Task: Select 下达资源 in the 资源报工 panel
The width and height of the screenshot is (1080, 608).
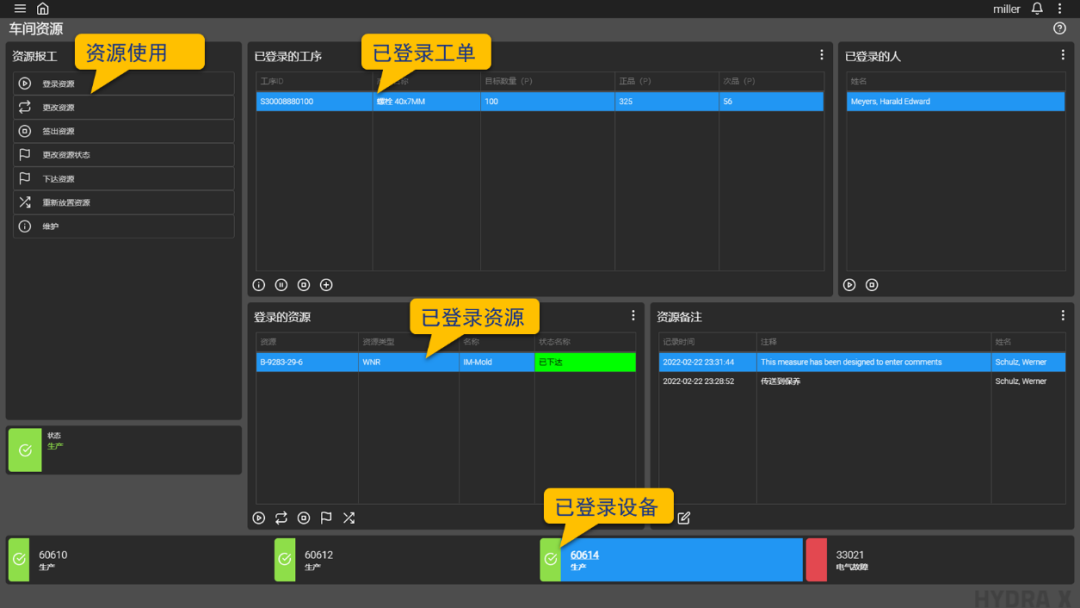Action: pos(124,178)
